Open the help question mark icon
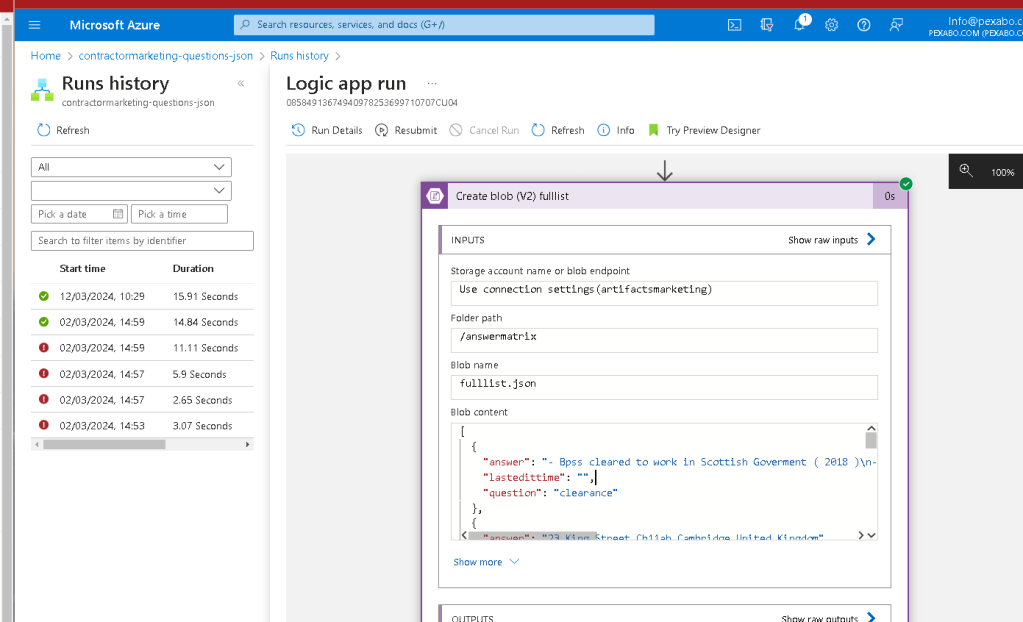The height and width of the screenshot is (622, 1023). [x=864, y=25]
